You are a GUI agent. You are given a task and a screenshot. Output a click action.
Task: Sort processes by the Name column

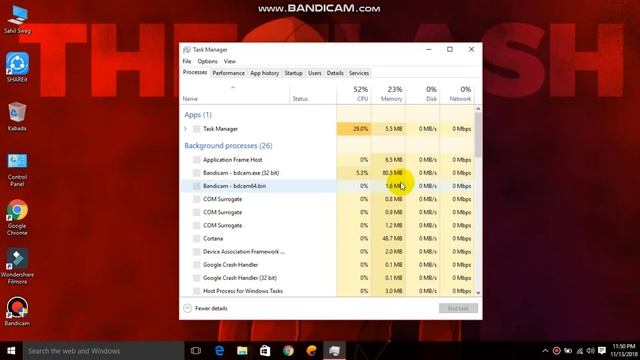click(235, 94)
